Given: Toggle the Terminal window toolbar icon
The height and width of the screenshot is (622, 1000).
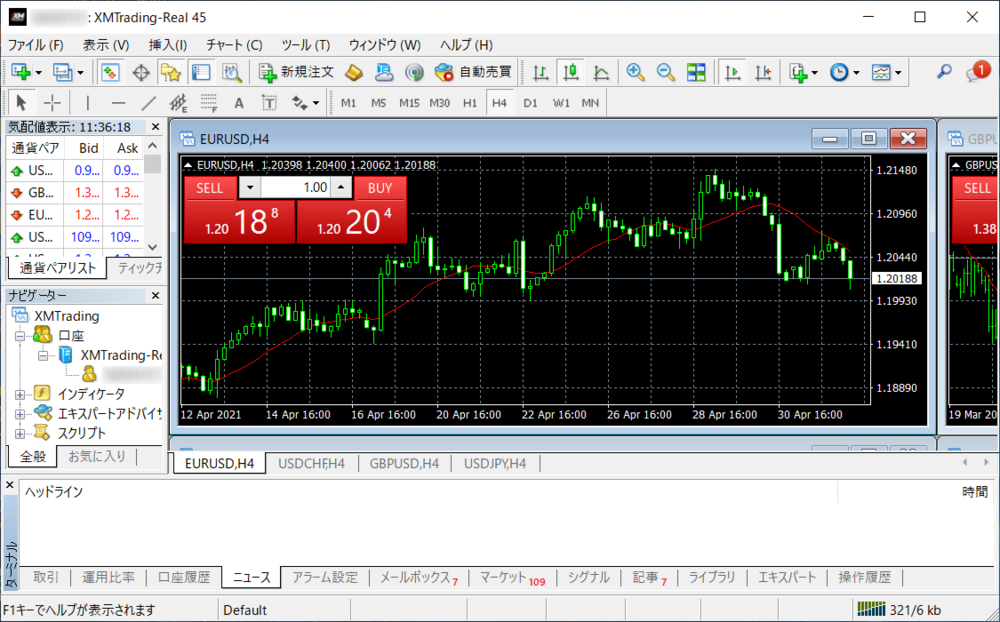Looking at the screenshot, I should (x=201, y=72).
